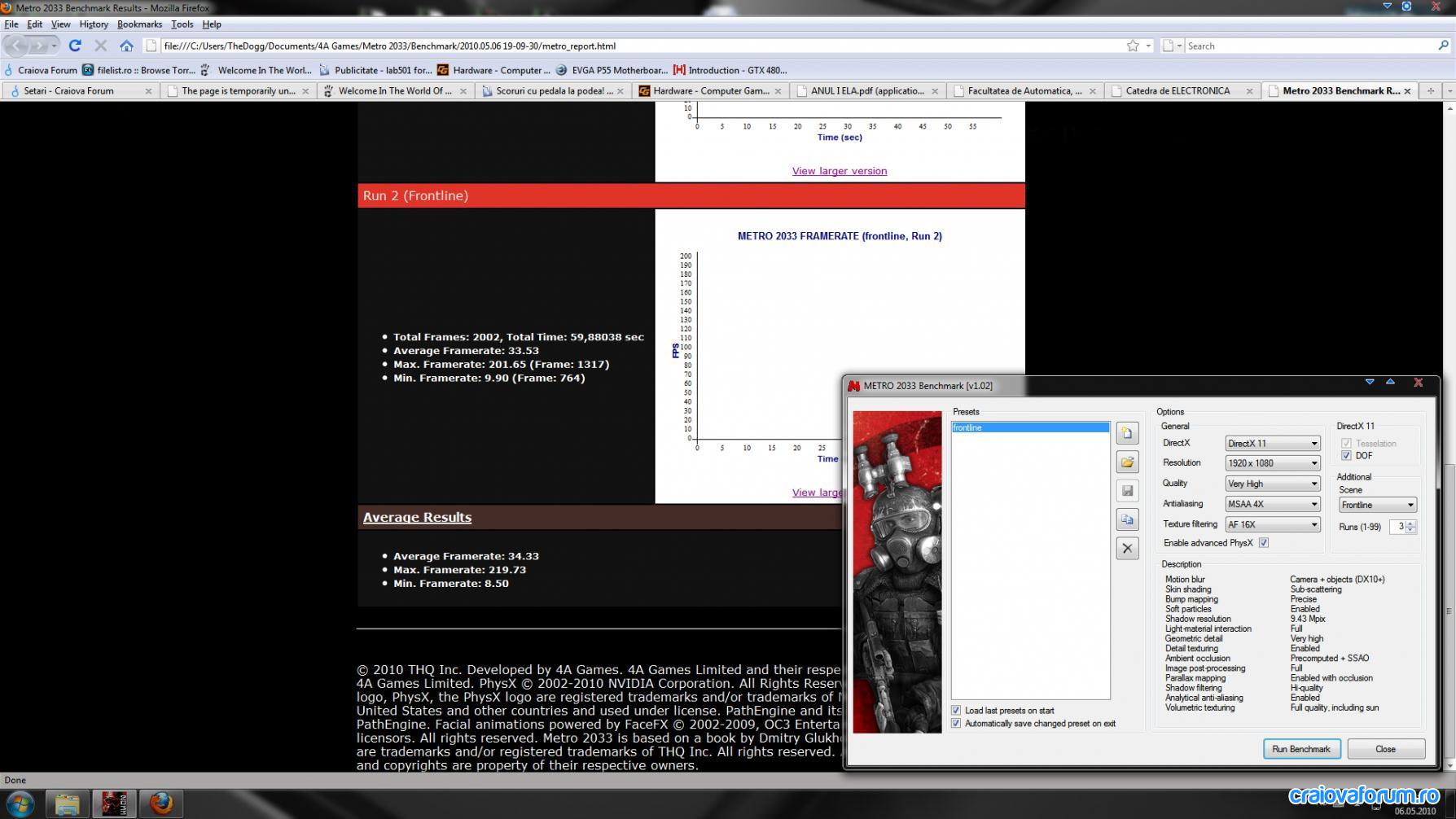Image resolution: width=1456 pixels, height=819 pixels.
Task: Decrease Runs count with down arrow
Action: tap(1410, 531)
